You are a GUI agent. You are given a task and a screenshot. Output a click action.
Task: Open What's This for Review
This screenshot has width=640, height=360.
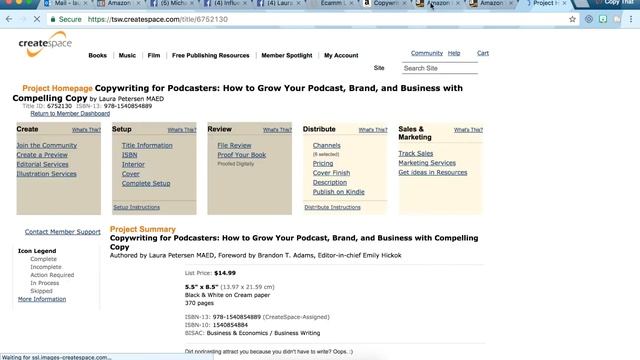coord(277,130)
